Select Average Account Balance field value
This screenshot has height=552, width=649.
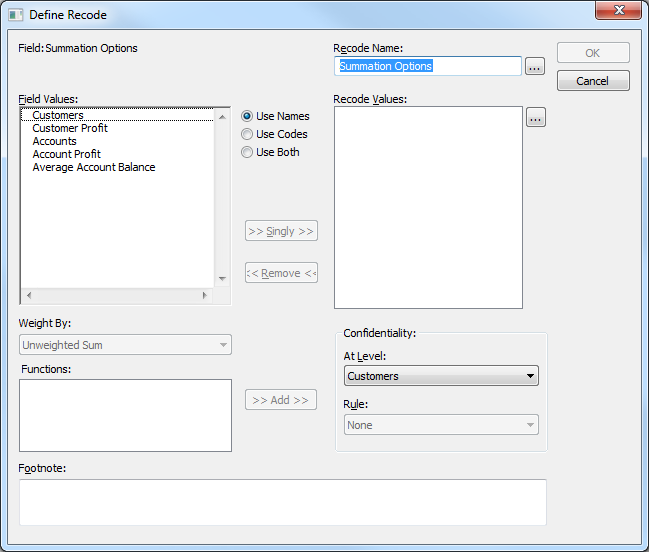pos(94,167)
